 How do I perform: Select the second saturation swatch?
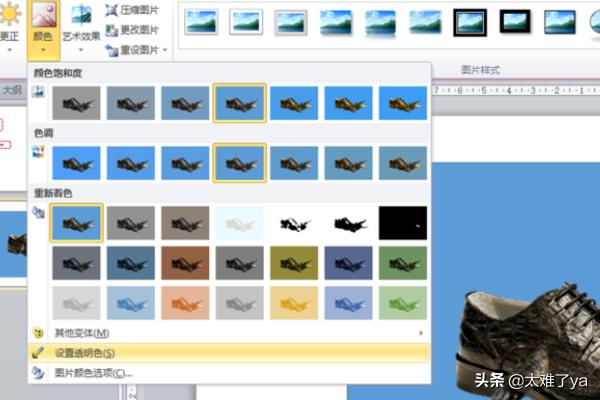131,103
